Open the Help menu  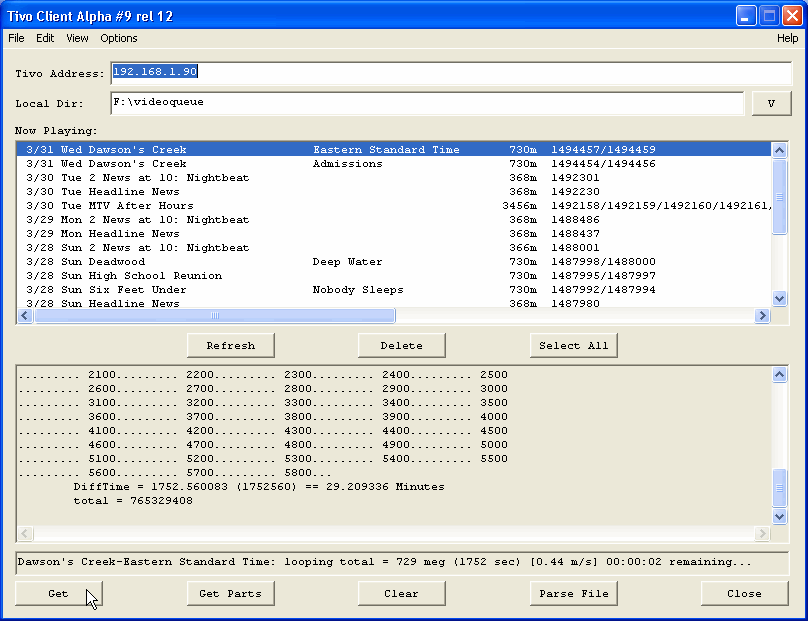coord(787,38)
